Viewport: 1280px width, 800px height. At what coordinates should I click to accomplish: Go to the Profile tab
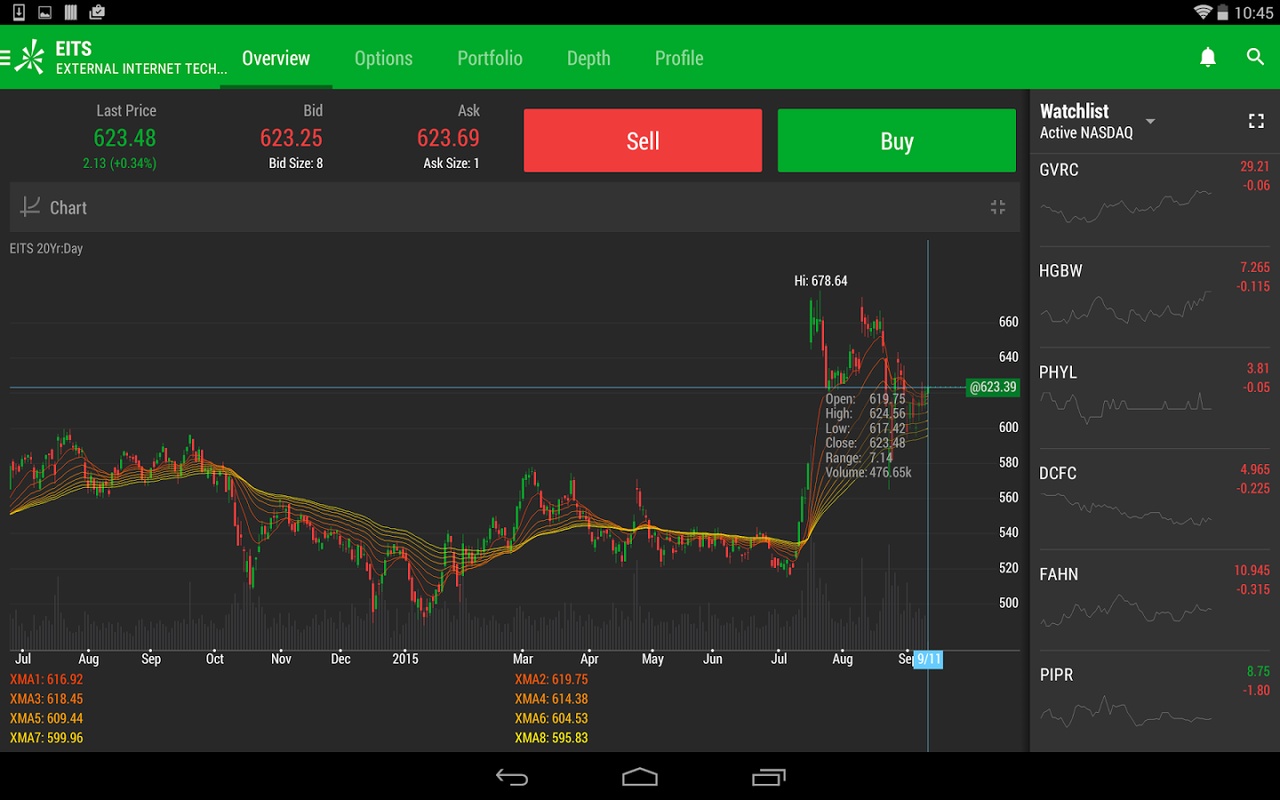(x=679, y=58)
